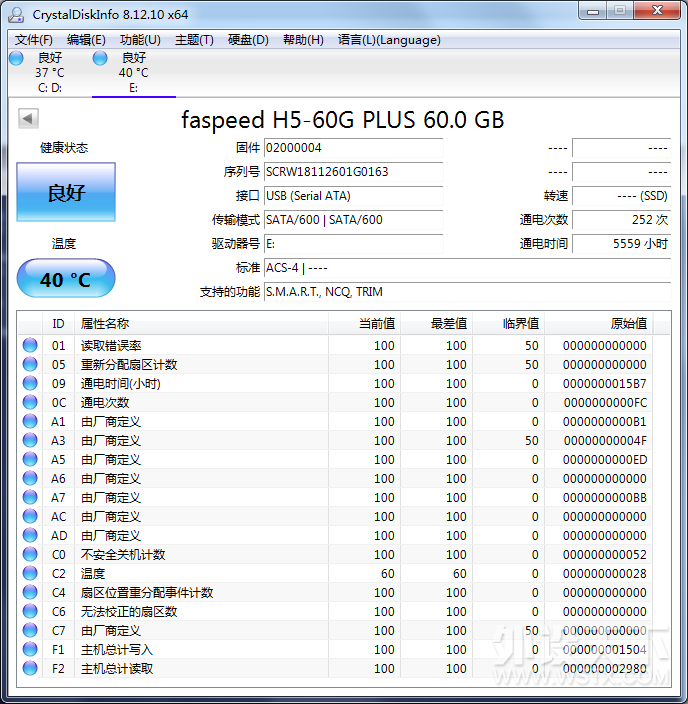Click raw value 0000000000B1
688x704 pixels.
tap(604, 422)
